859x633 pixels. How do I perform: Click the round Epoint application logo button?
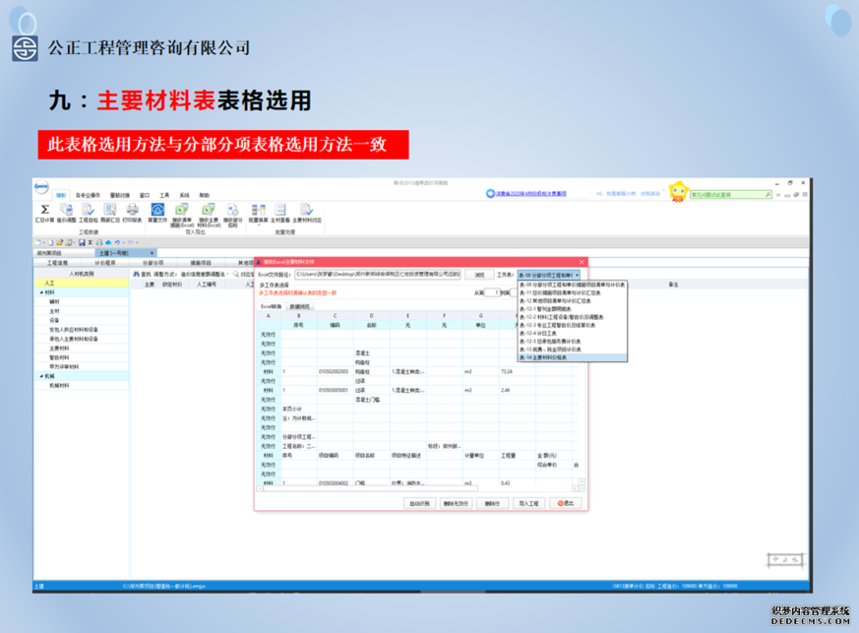pyautogui.click(x=42, y=187)
